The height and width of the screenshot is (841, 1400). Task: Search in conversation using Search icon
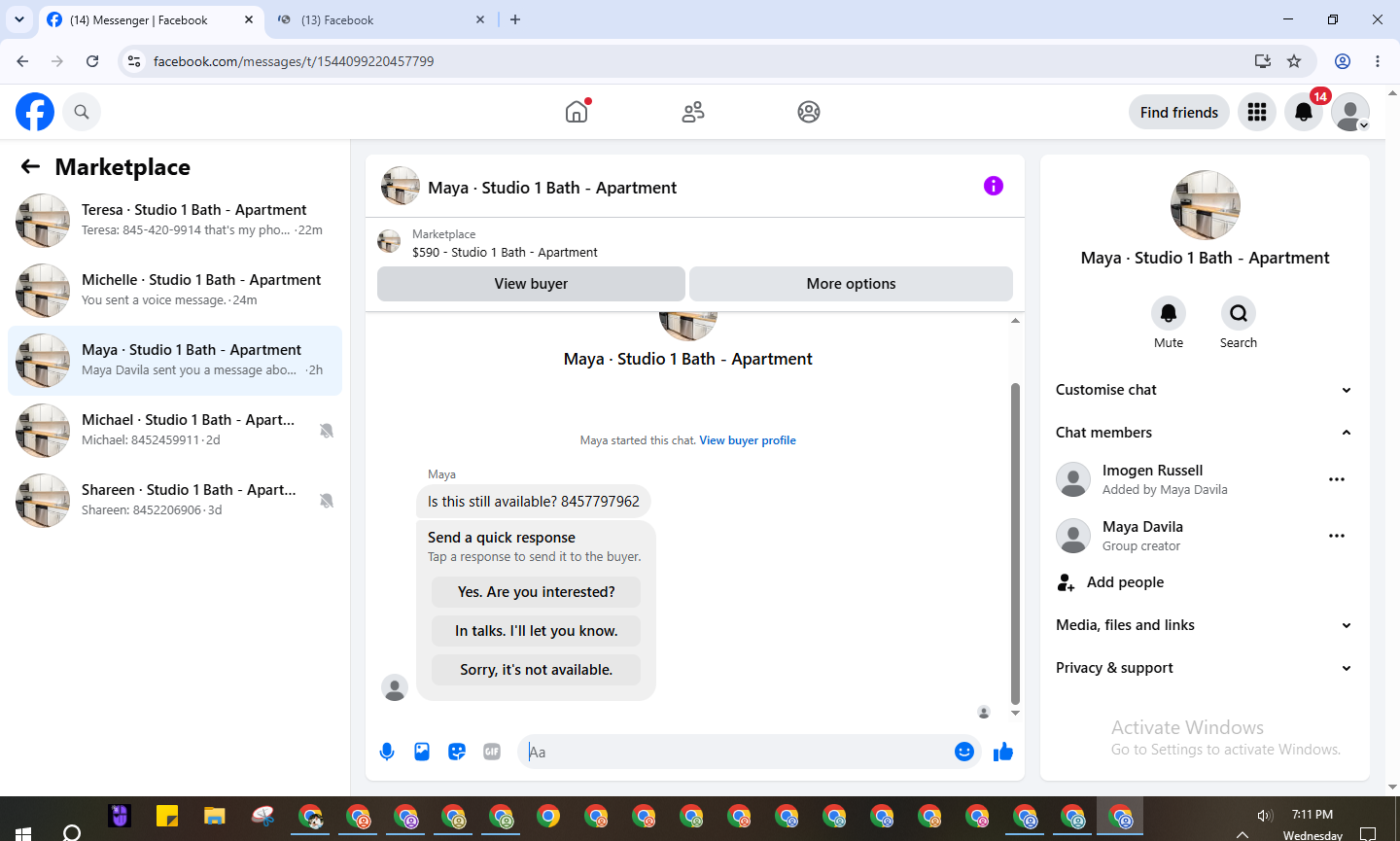[1239, 313]
